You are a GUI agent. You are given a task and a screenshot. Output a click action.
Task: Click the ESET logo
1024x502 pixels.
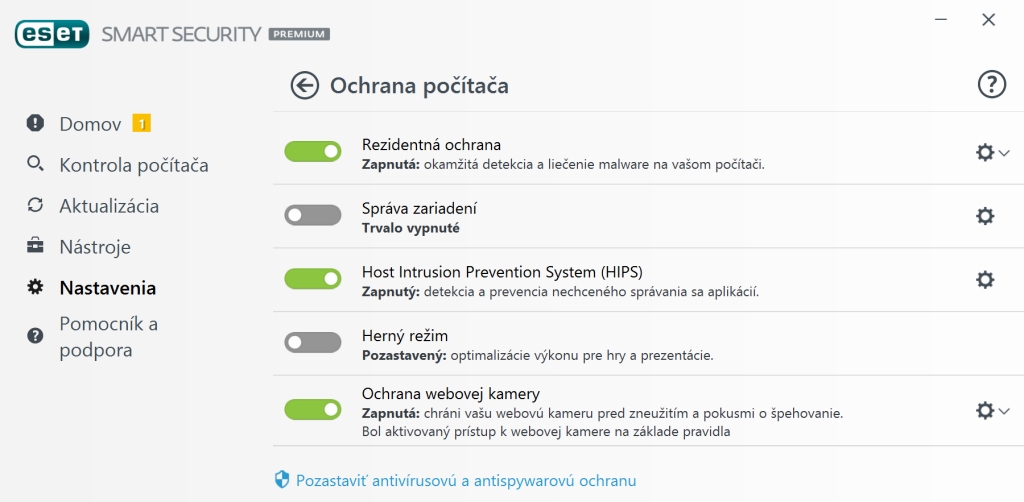click(x=52, y=34)
